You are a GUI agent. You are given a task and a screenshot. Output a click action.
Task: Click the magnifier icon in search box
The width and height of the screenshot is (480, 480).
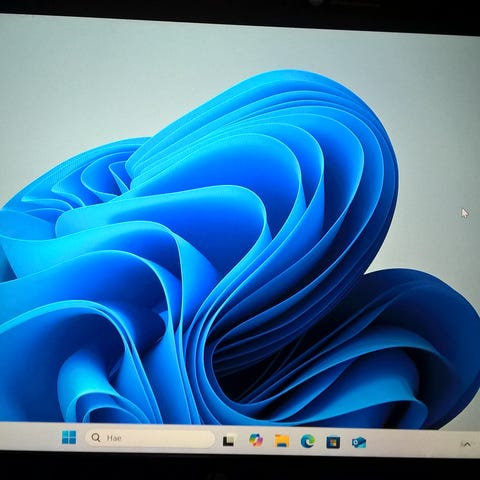pos(96,437)
